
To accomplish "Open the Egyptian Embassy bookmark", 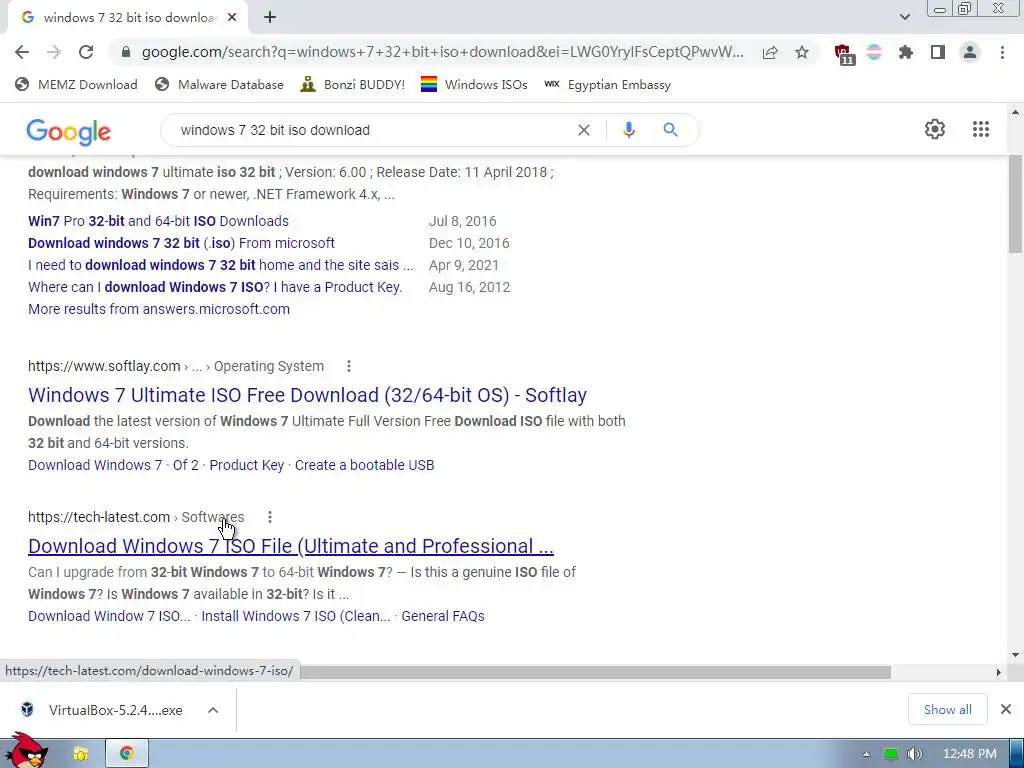I will 607,85.
